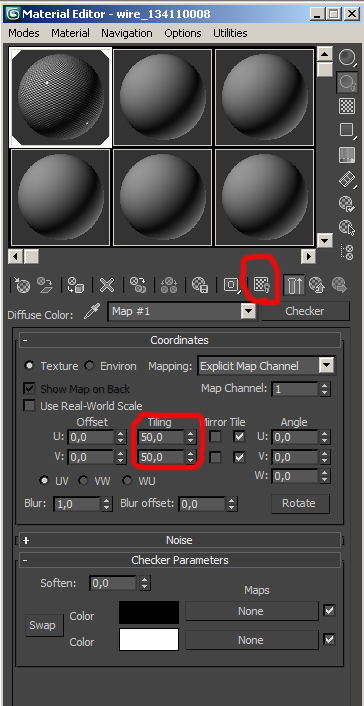
Task: Select VW coordinate radio button
Action: tap(83, 480)
